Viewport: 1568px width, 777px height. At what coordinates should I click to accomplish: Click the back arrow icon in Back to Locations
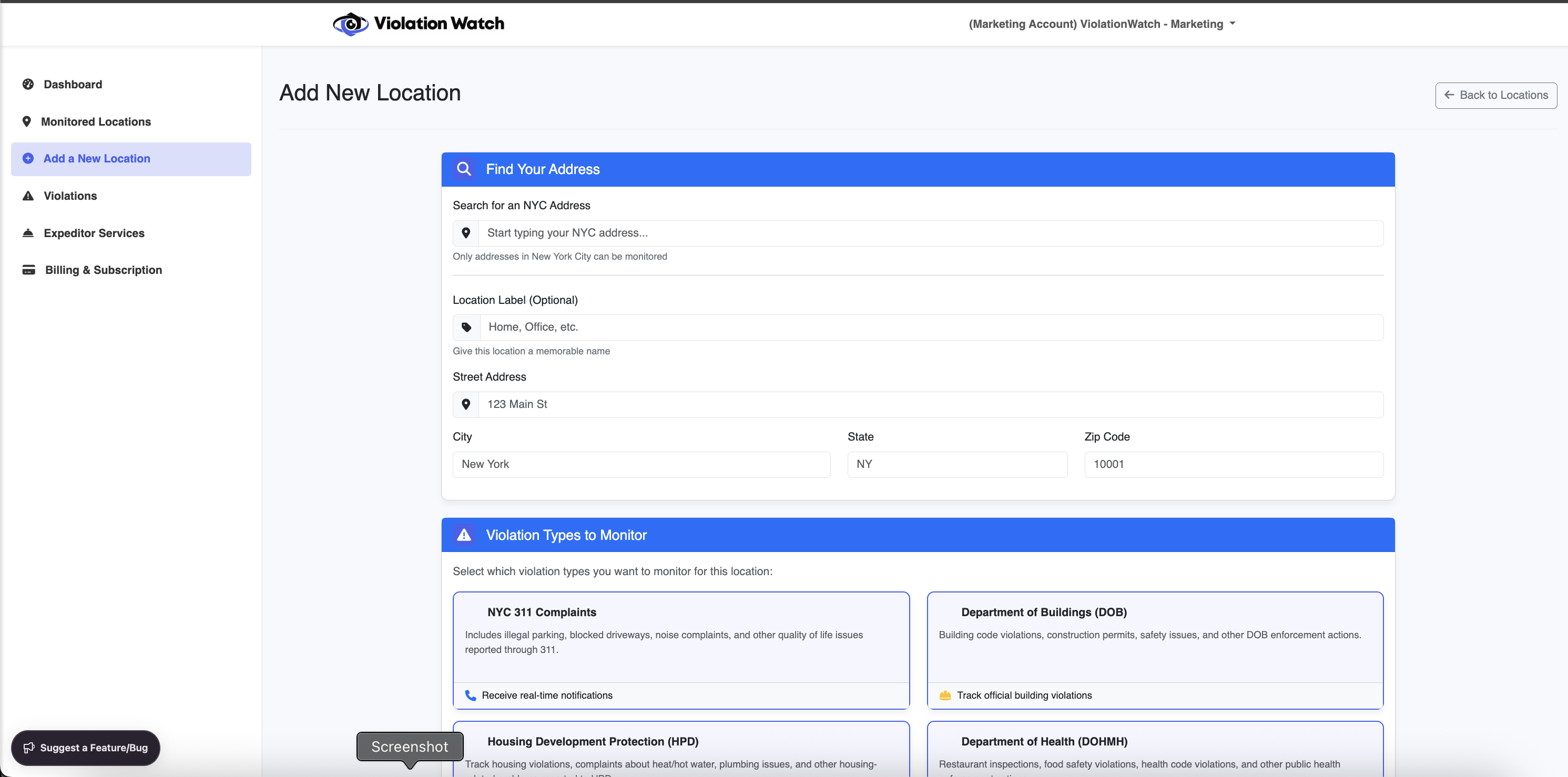[x=1449, y=95]
